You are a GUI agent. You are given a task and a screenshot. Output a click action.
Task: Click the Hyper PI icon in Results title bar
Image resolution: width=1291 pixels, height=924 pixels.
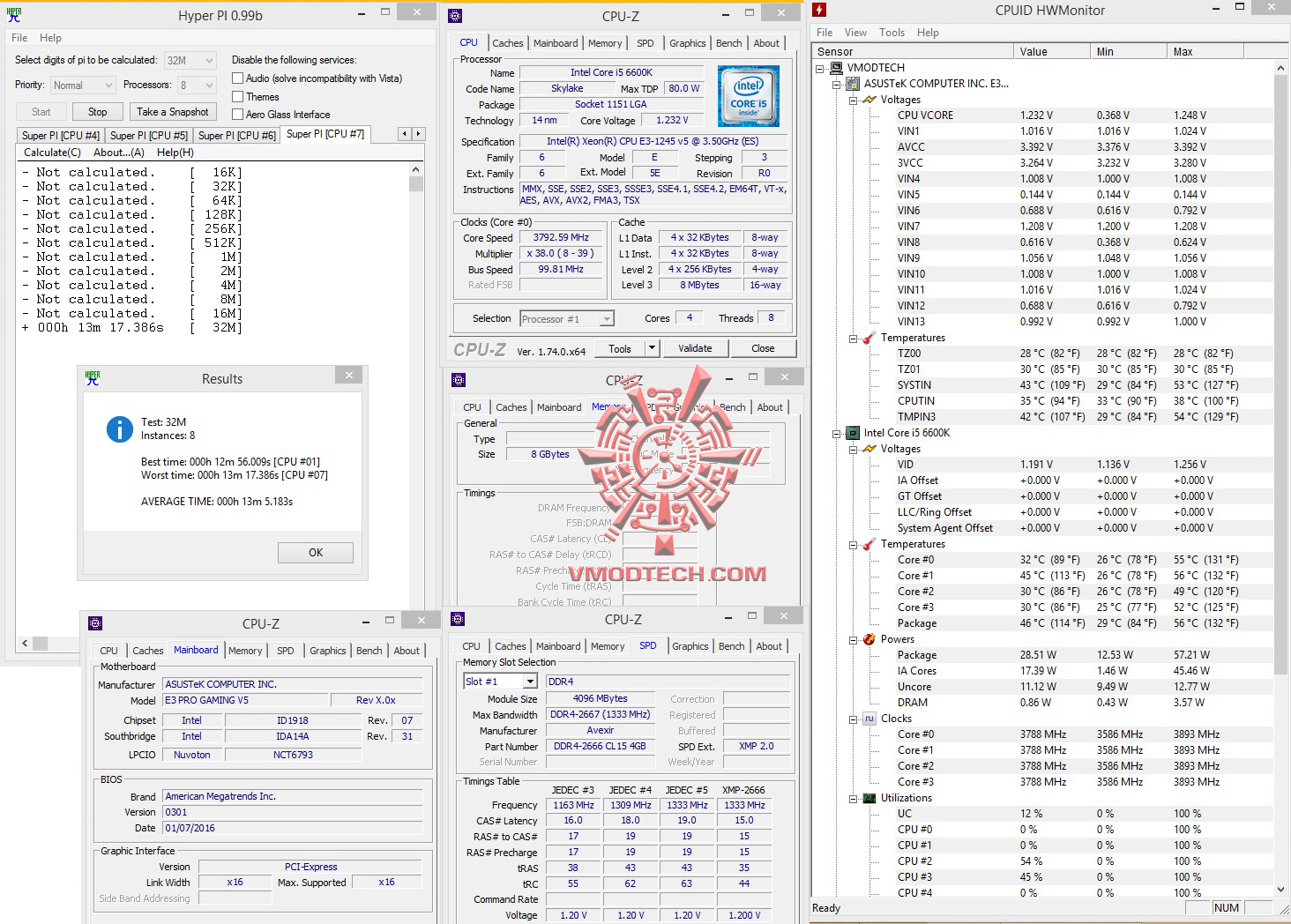[93, 378]
